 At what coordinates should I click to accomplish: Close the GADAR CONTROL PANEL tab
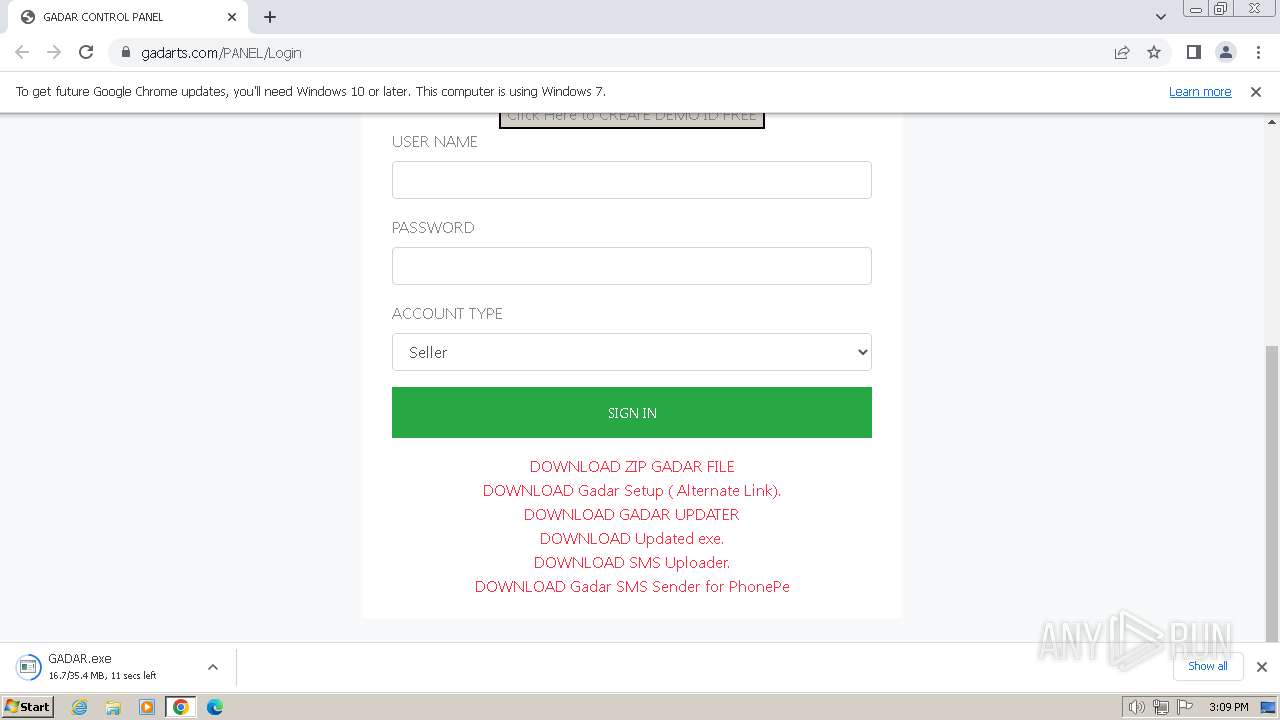pyautogui.click(x=232, y=17)
